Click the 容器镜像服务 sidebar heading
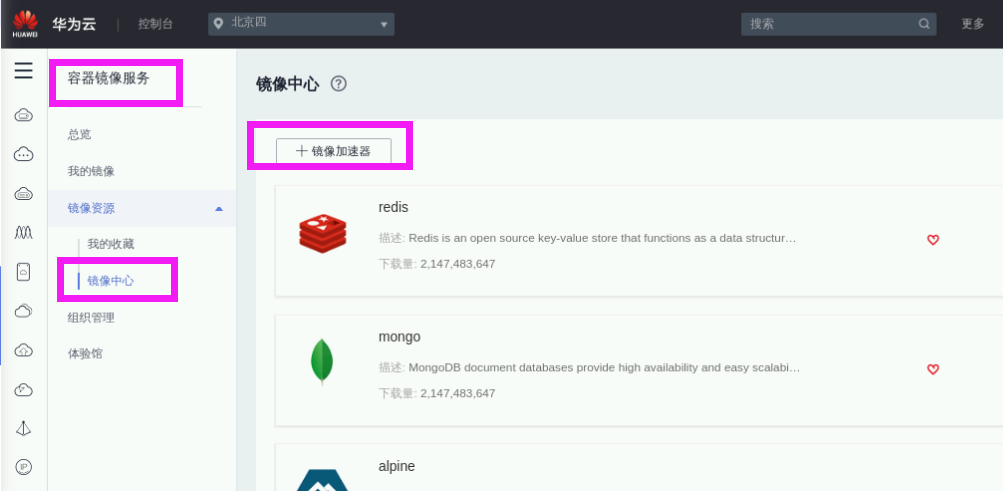The height and width of the screenshot is (491, 1003). tap(109, 79)
